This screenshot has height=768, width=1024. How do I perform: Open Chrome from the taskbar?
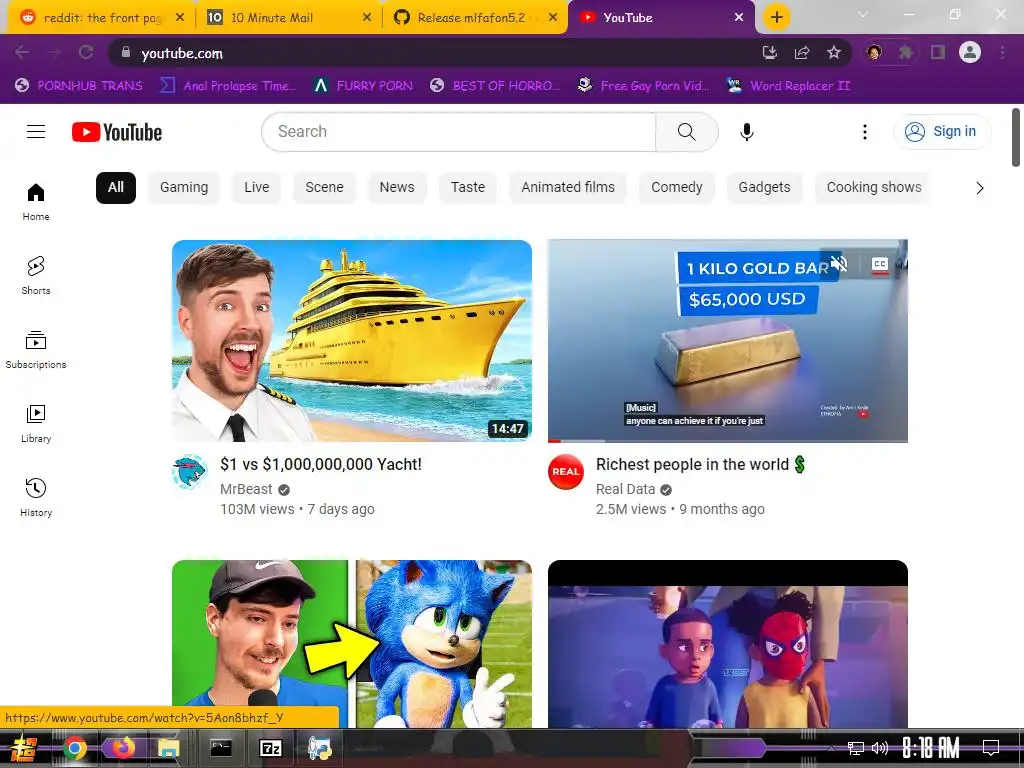tap(75, 748)
